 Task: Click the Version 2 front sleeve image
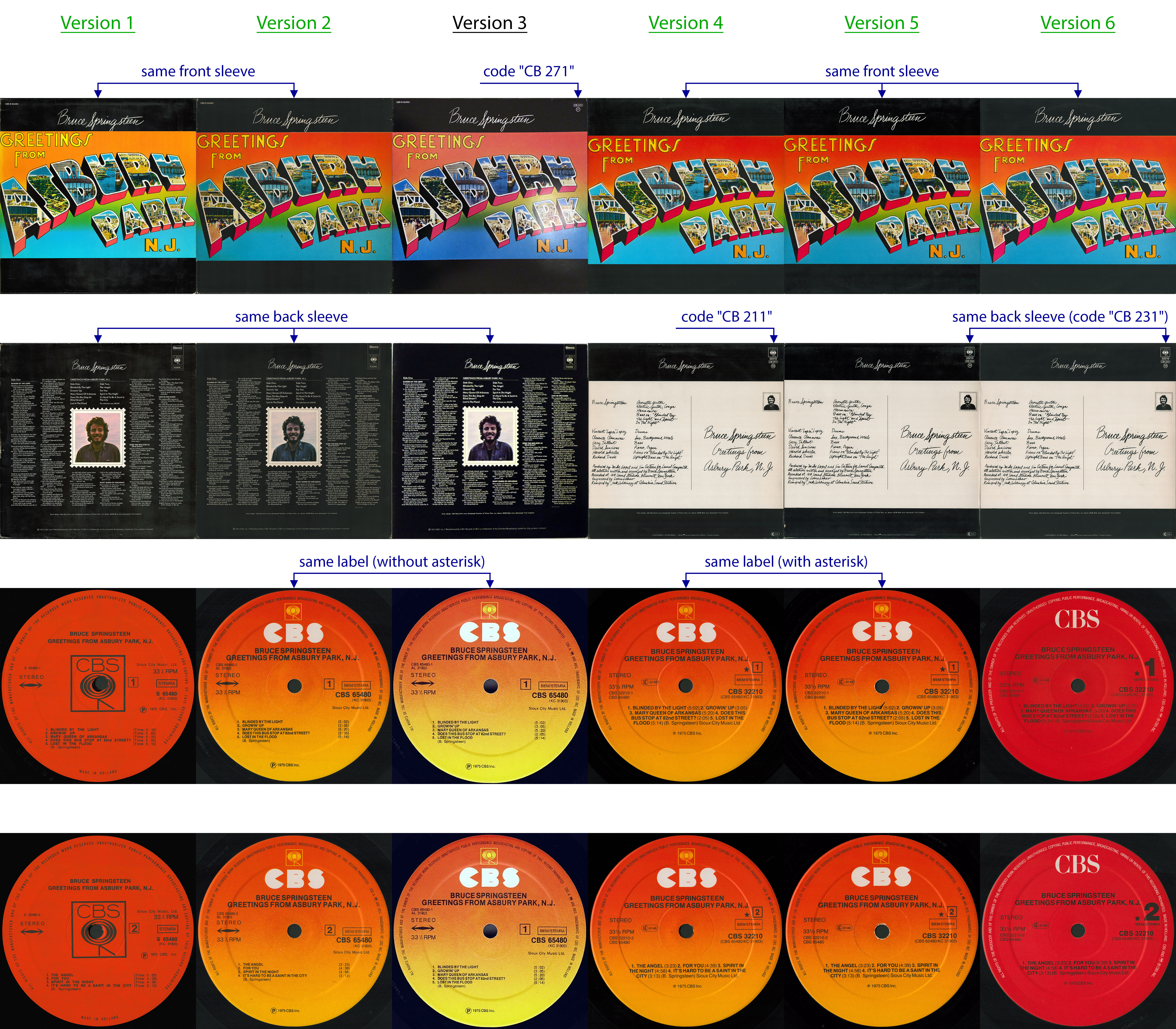click(294, 196)
